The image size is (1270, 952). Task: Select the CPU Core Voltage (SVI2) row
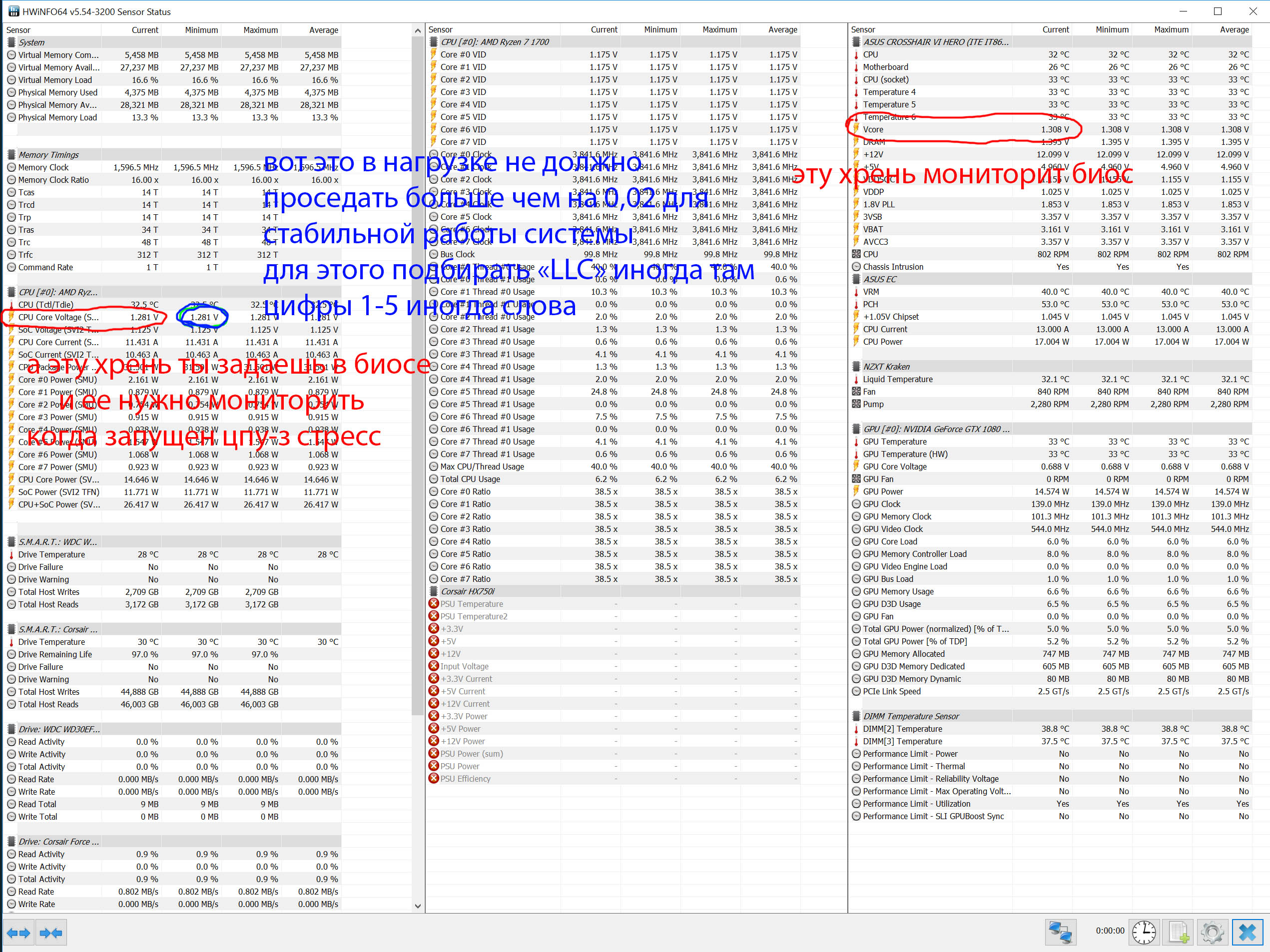click(x=58, y=317)
